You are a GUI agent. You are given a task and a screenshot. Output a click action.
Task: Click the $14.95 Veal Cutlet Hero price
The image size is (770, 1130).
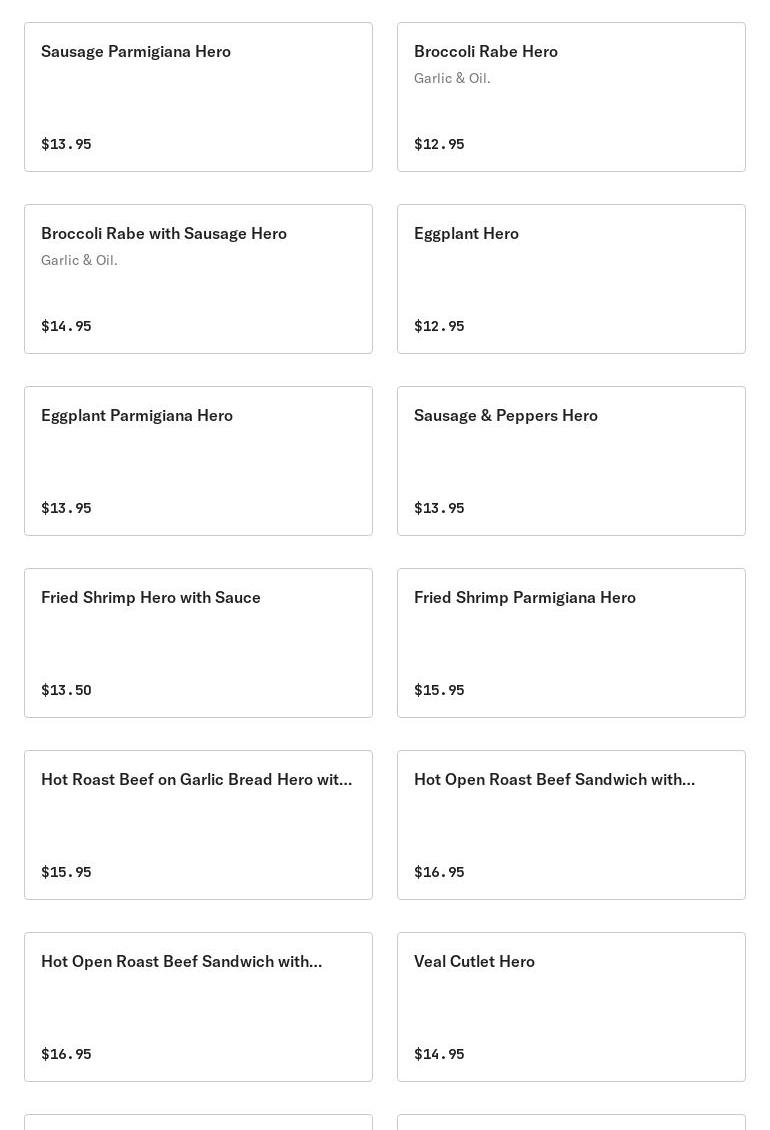point(439,1054)
